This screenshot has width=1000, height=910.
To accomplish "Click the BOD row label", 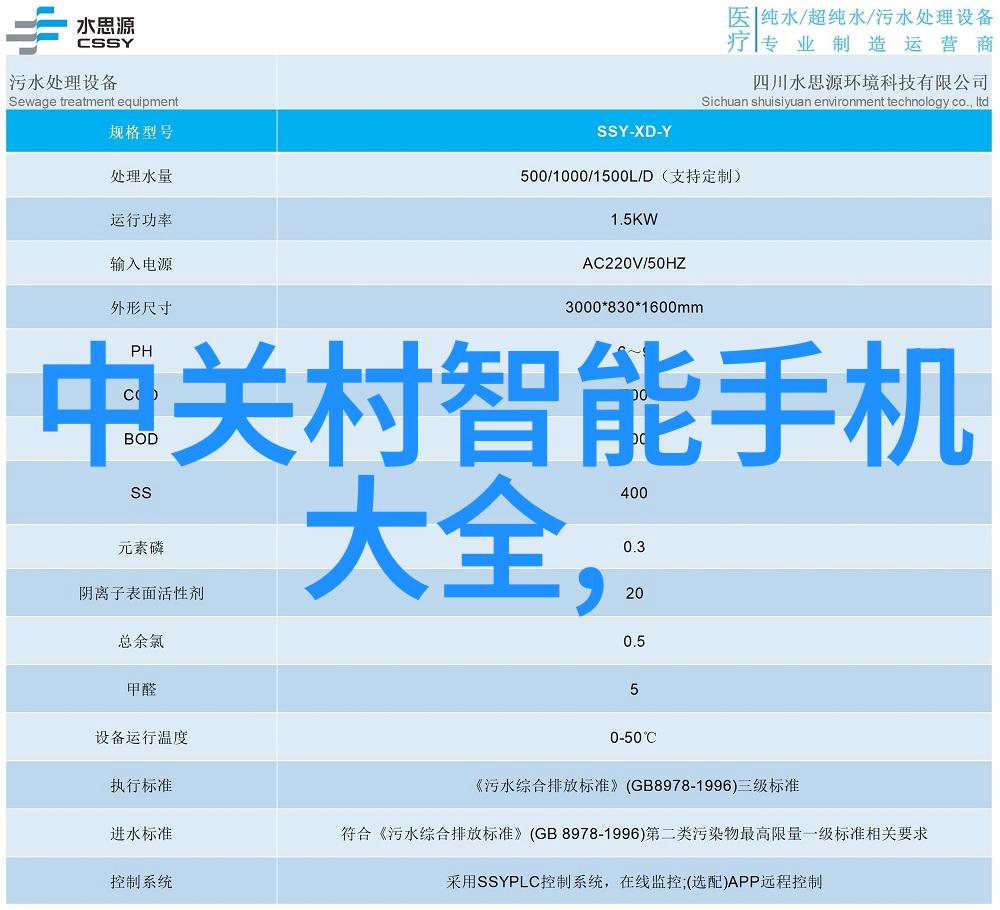I will pos(141,439).
